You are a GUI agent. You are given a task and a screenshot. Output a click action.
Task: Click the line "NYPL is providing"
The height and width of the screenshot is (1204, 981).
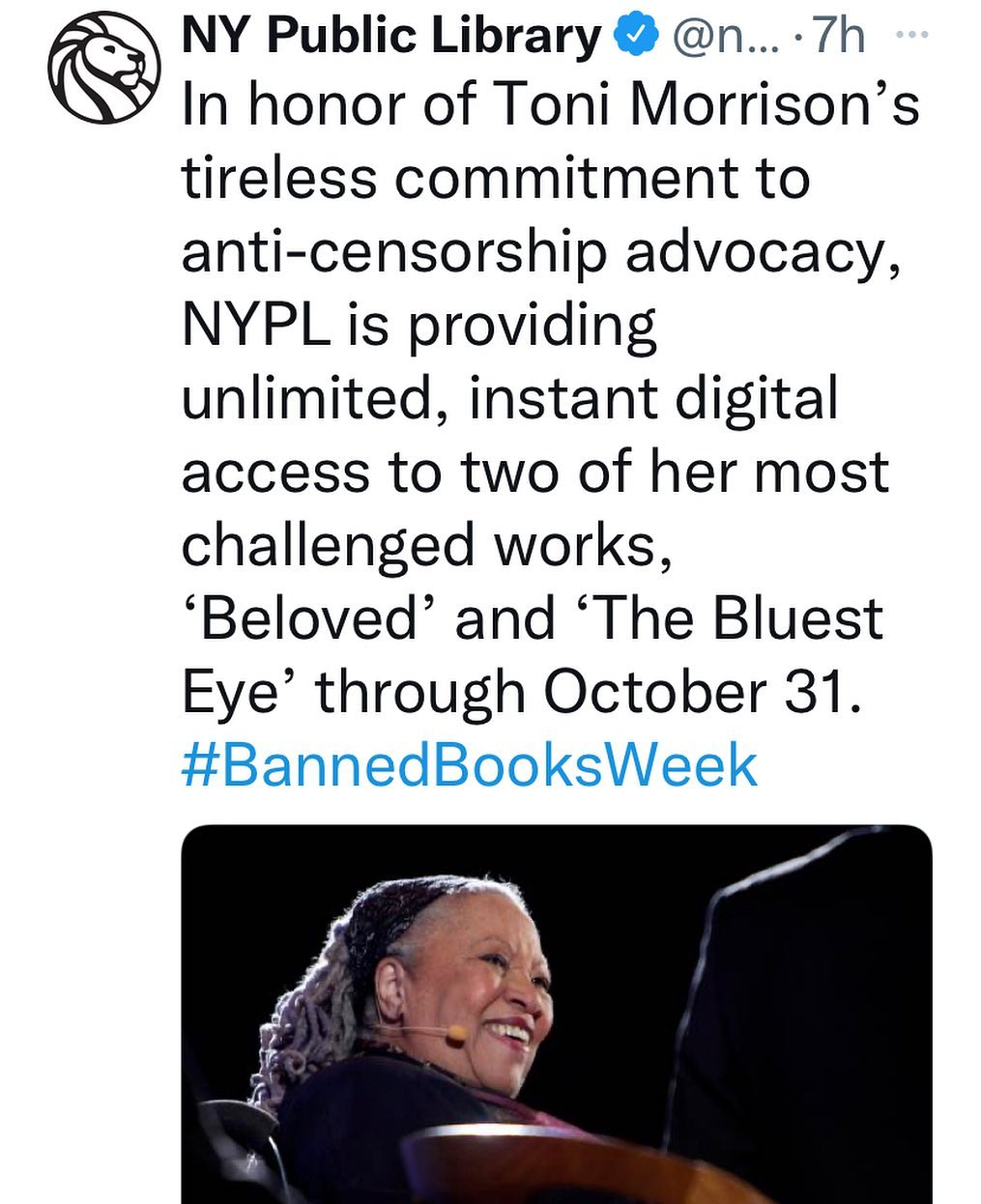419,326
